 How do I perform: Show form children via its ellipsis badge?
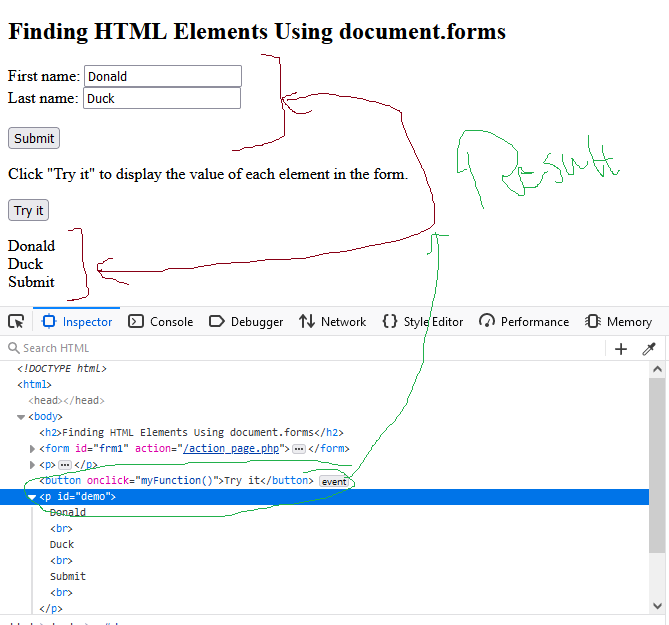point(299,449)
